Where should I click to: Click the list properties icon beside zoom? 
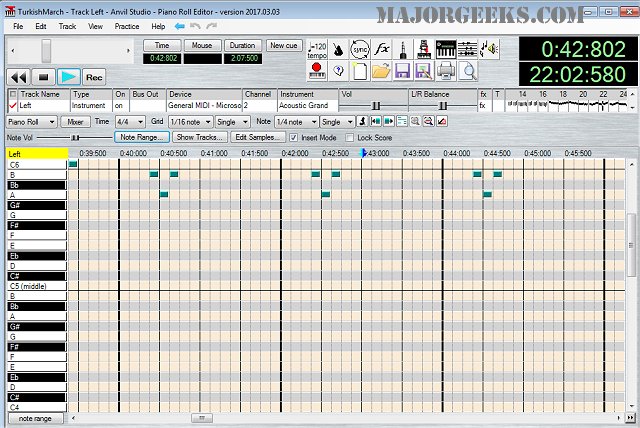click(402, 121)
